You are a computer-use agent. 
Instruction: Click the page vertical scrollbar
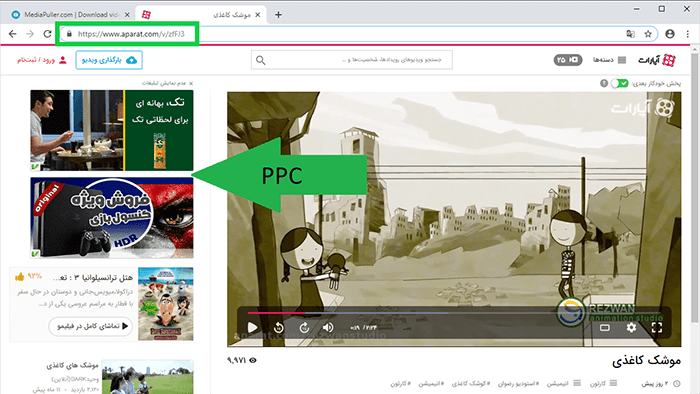tap(695, 187)
